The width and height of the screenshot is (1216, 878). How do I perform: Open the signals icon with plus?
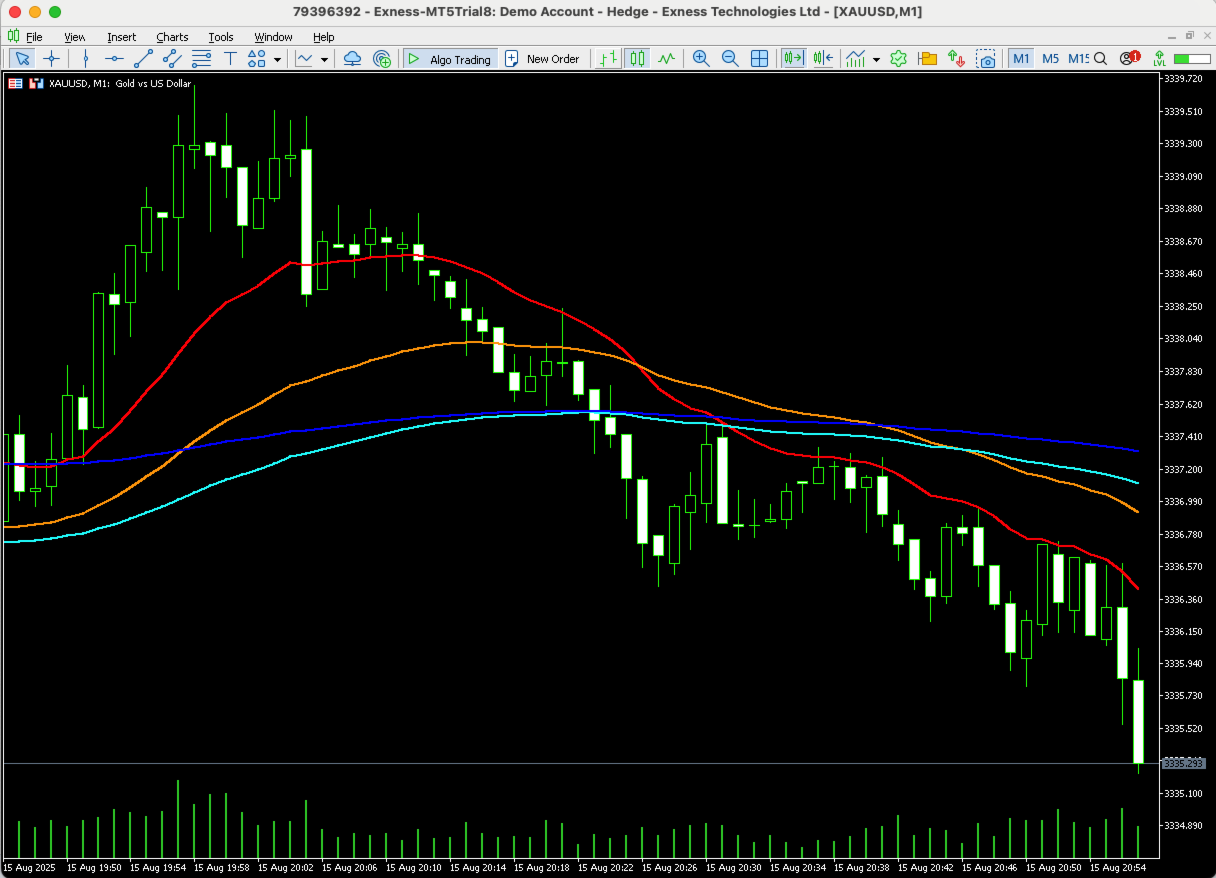tap(381, 59)
